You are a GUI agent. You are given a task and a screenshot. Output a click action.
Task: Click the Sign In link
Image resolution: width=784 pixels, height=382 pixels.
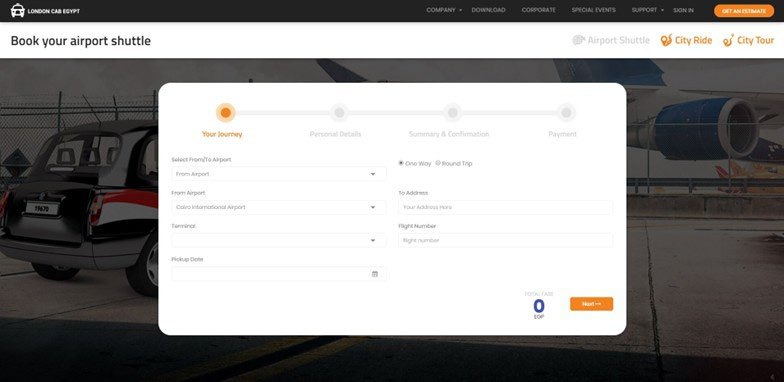(683, 10)
